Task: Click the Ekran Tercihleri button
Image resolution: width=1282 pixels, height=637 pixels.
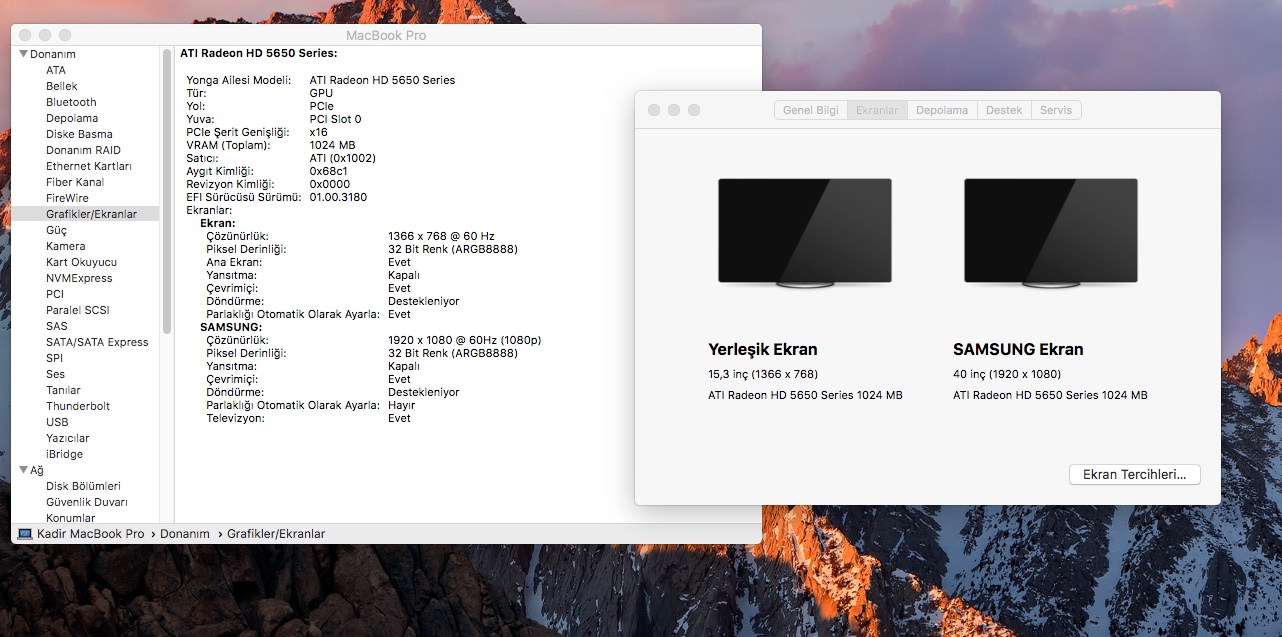Action: [x=1134, y=475]
